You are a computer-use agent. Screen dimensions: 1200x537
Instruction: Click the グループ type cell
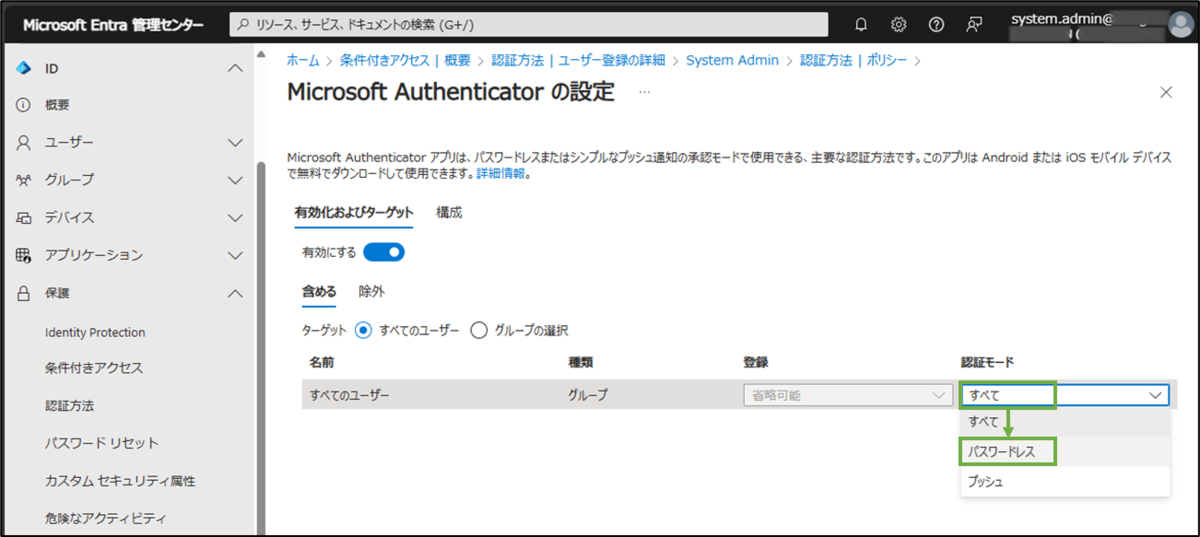click(x=588, y=395)
